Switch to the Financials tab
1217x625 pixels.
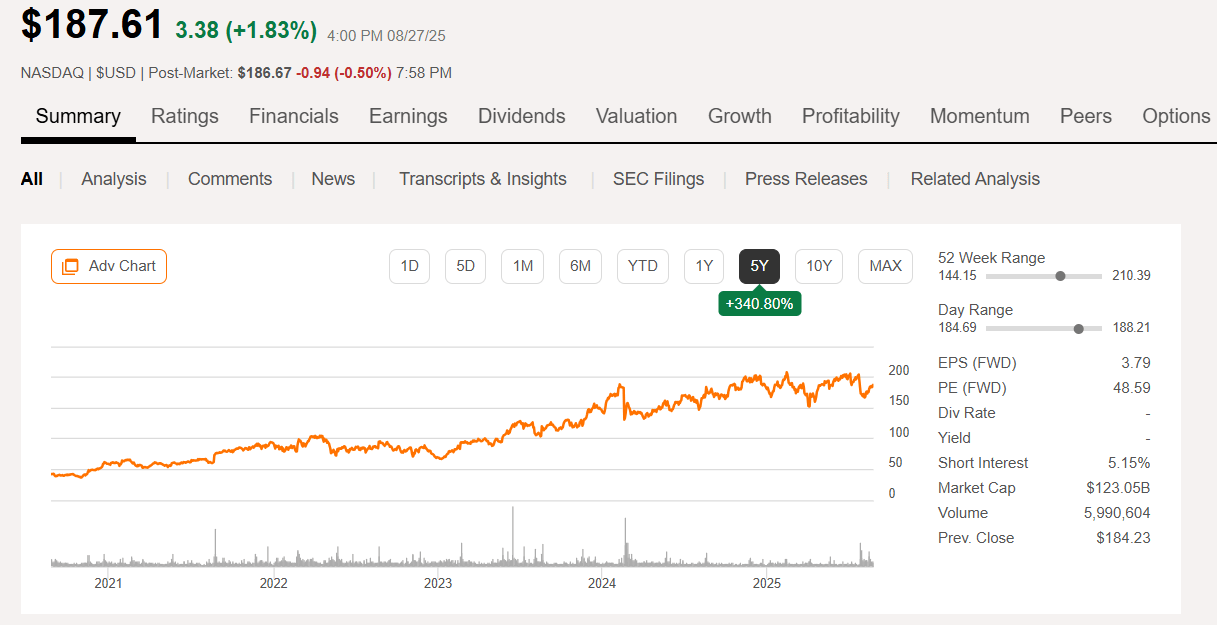293,116
